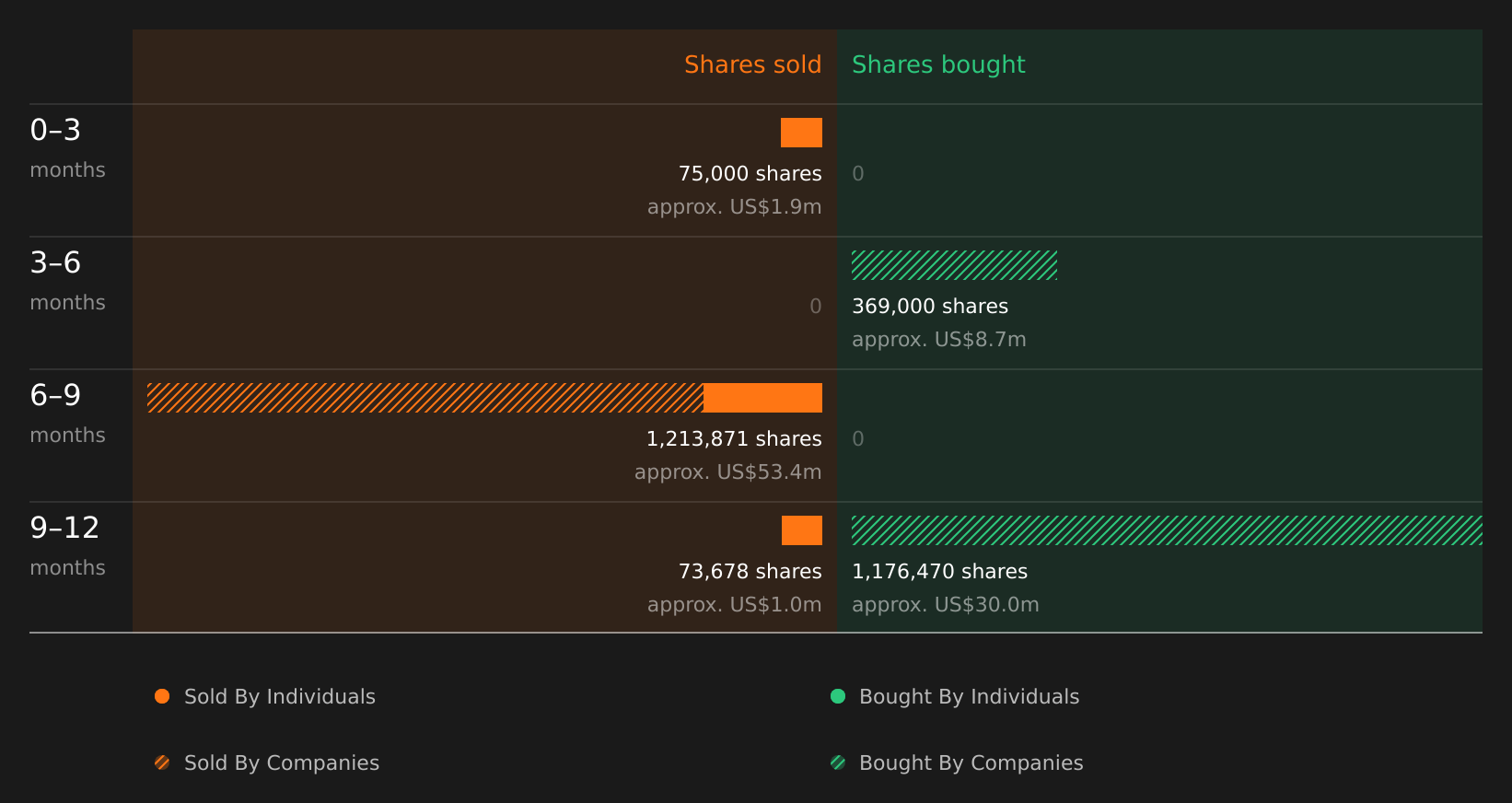Screen dimensions: 1512x803
Task: Select the Sold By Companies legend label
Action: (x=282, y=763)
